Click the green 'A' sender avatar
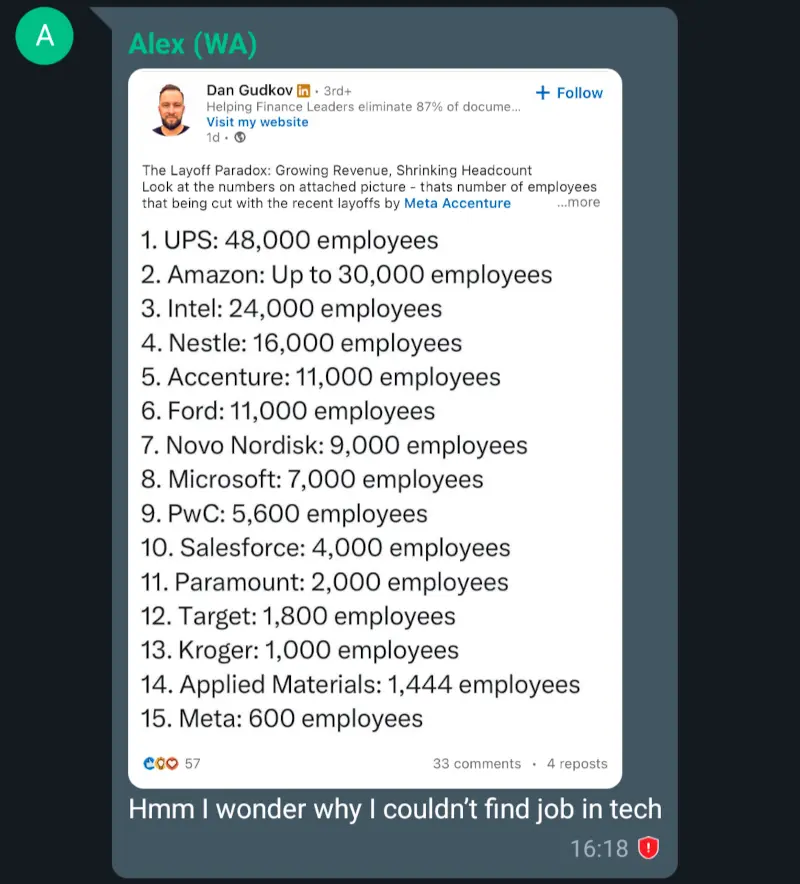The width and height of the screenshot is (800, 884). click(44, 35)
